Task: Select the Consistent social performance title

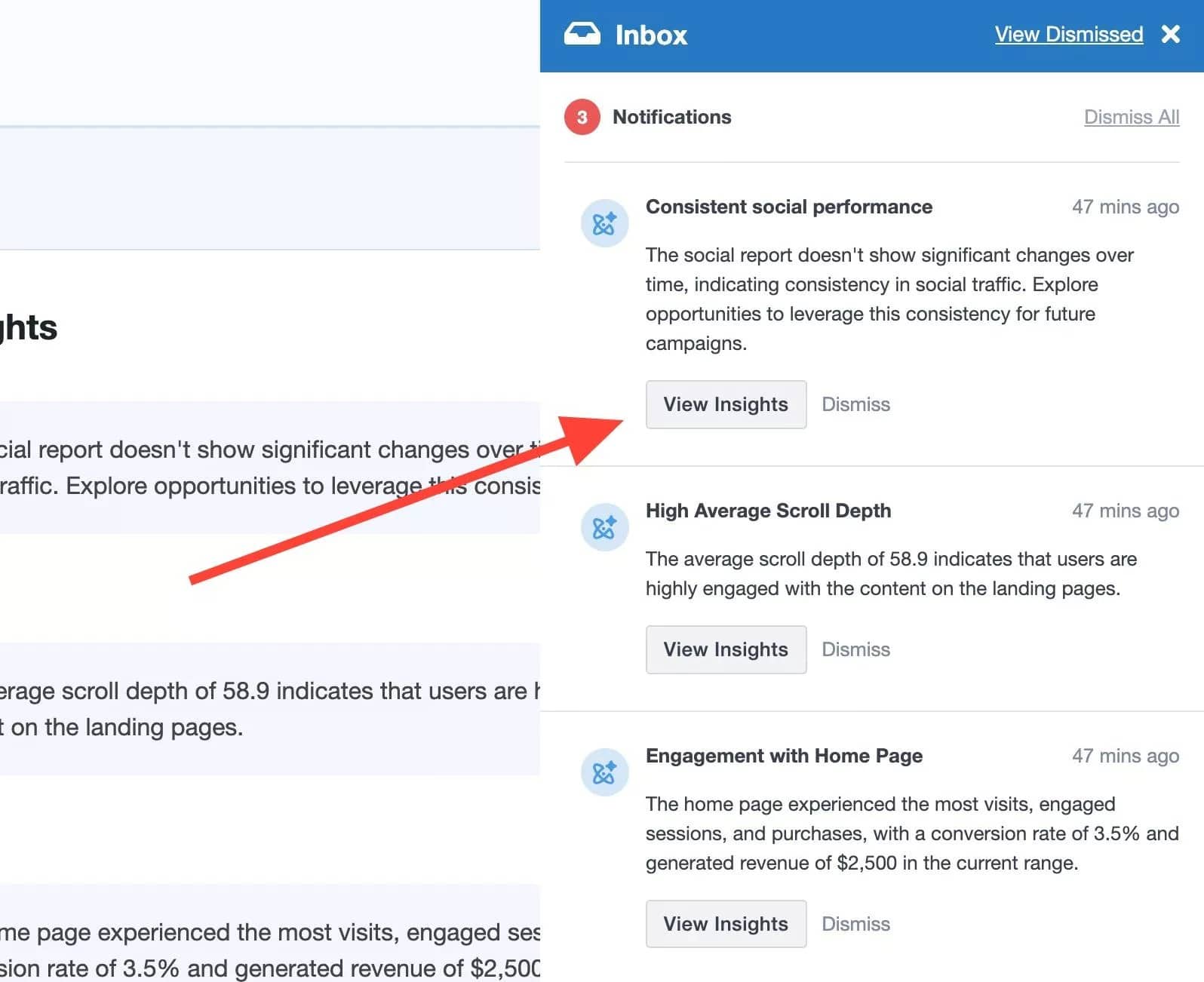Action: click(788, 207)
